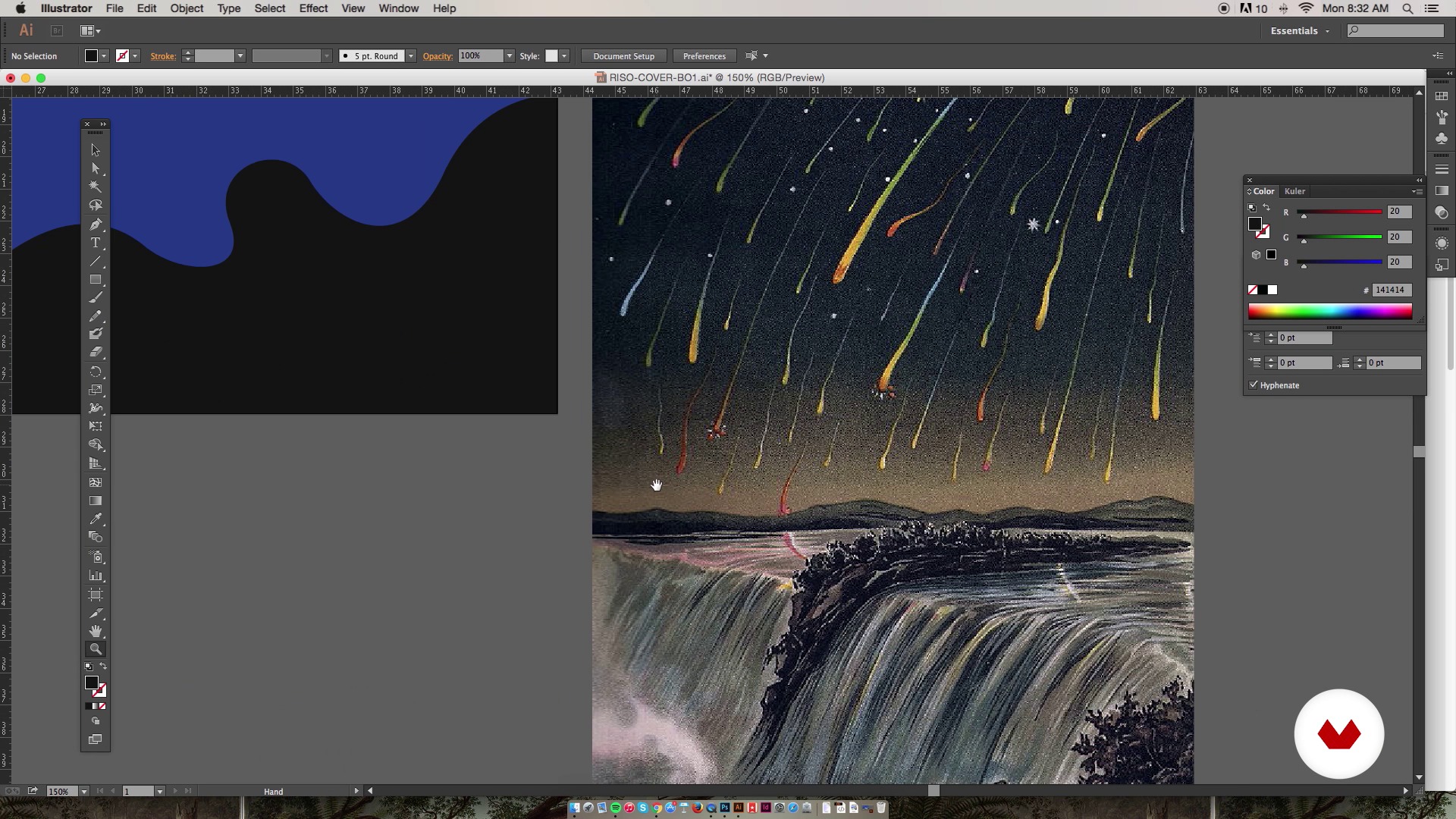Open the arrange documents button
The image size is (1456, 819).
(x=90, y=31)
